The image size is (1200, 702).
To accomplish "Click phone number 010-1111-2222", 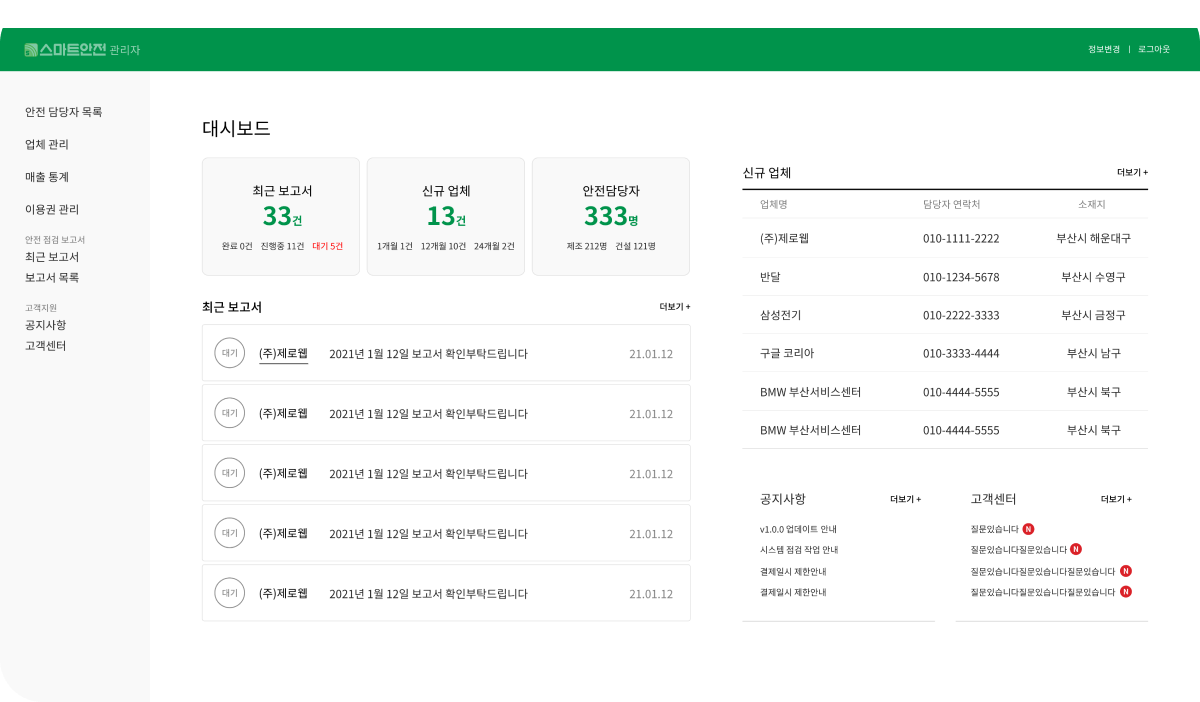I will click(x=961, y=238).
